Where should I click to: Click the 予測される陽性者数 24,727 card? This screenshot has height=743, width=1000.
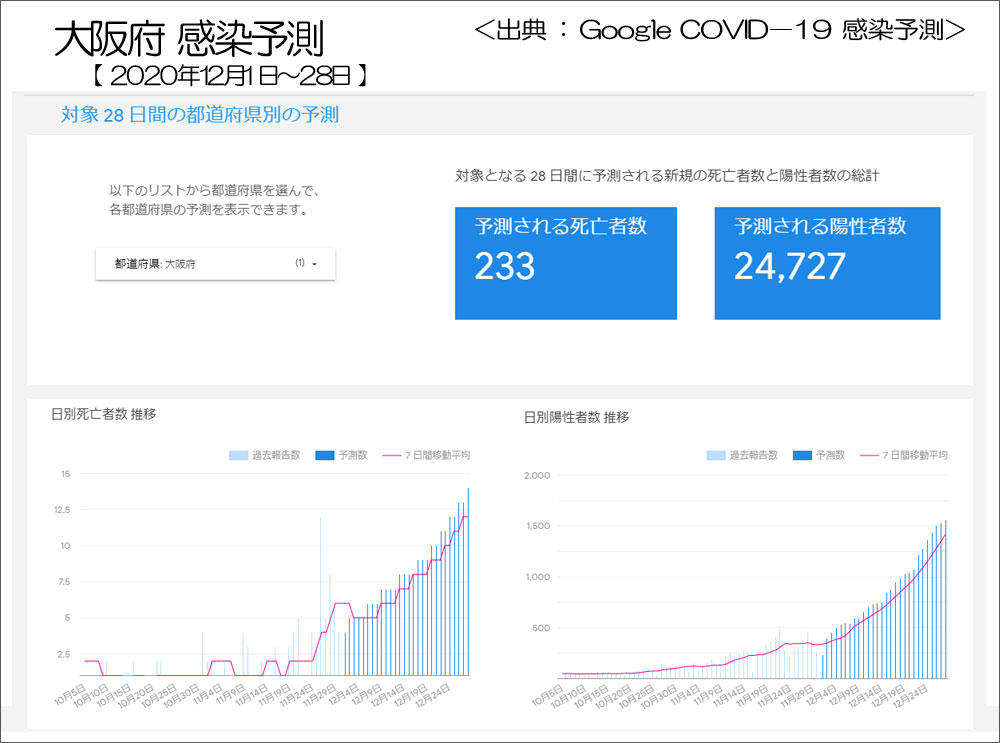tap(827, 263)
